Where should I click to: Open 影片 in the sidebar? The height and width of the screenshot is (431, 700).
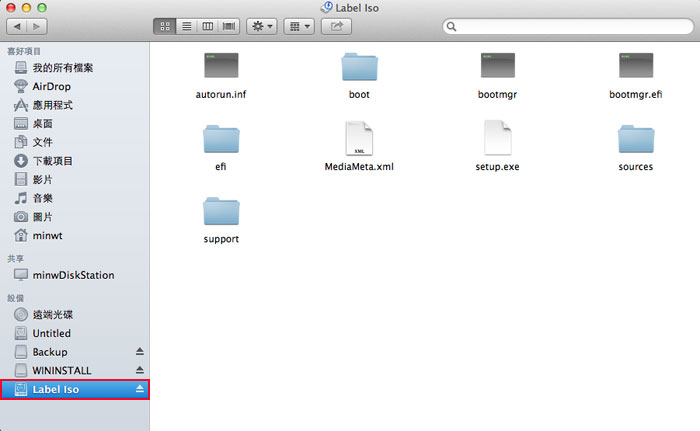point(75,180)
